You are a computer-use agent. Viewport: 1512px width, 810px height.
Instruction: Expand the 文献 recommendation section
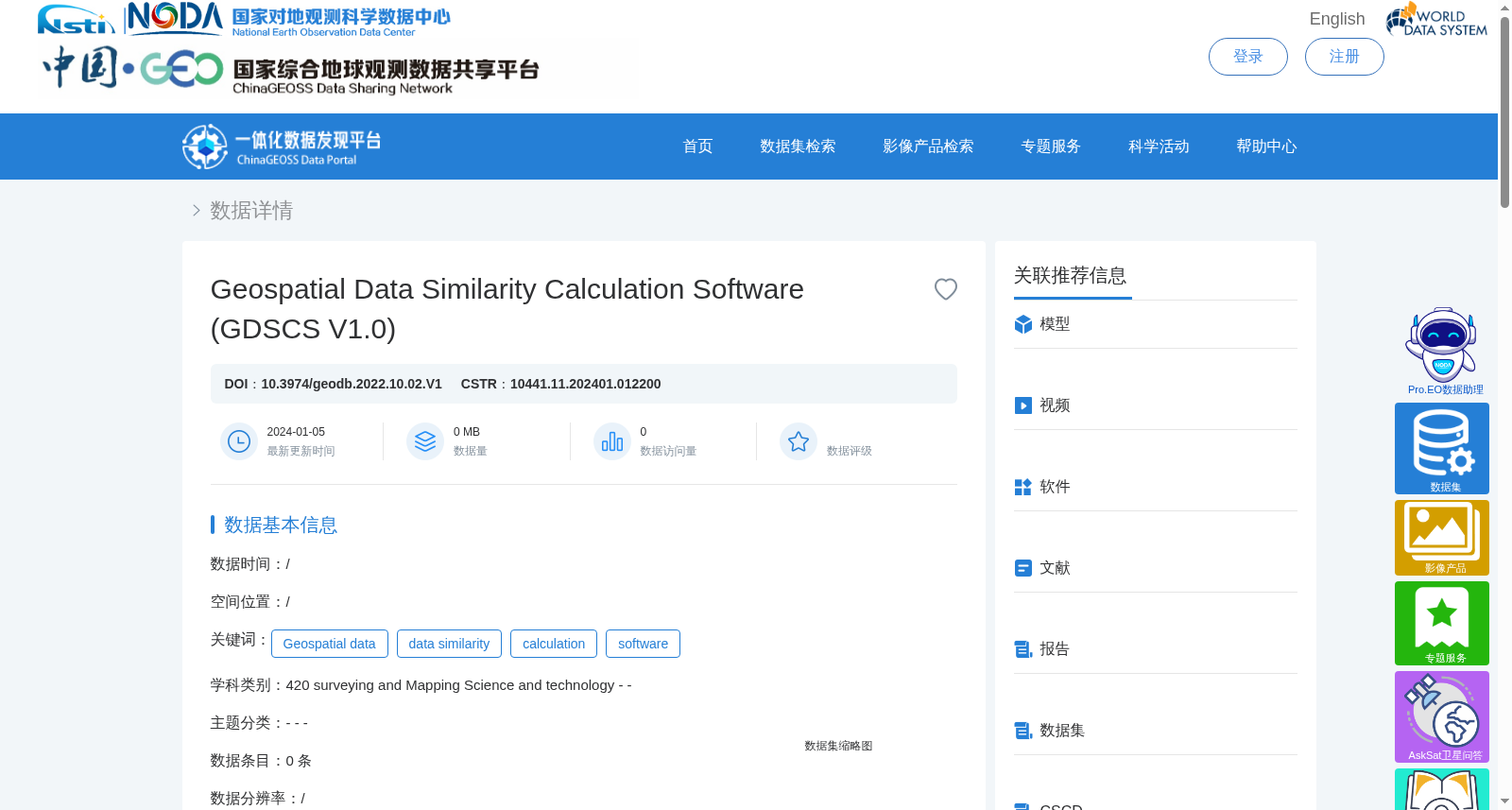[x=1156, y=568]
